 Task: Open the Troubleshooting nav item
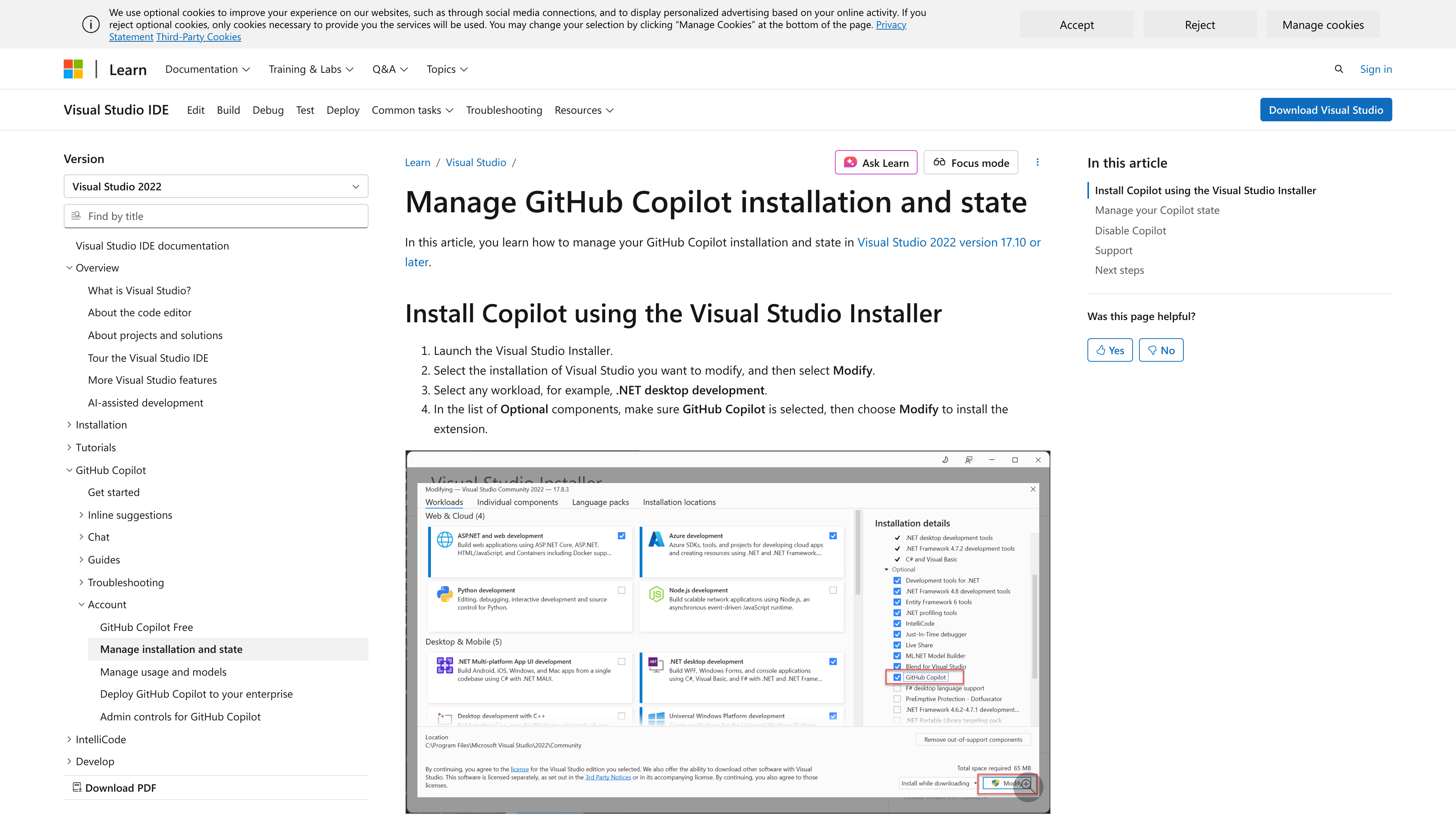[x=504, y=110]
